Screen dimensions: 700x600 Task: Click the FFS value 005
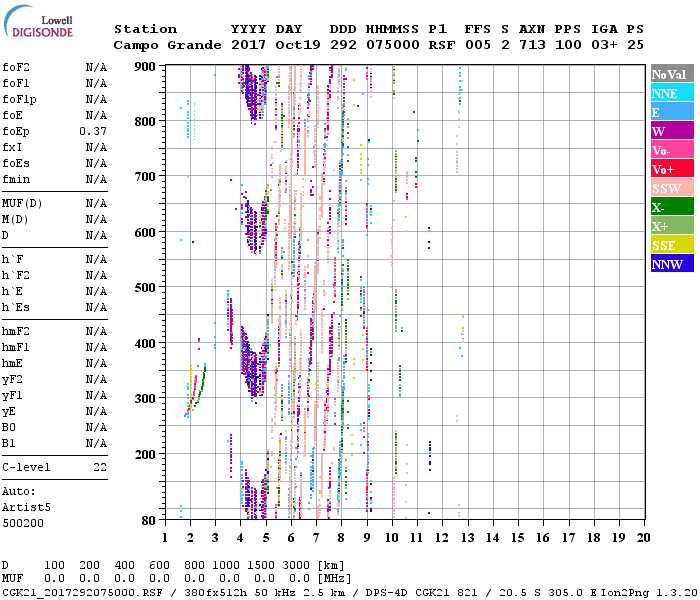pos(478,45)
